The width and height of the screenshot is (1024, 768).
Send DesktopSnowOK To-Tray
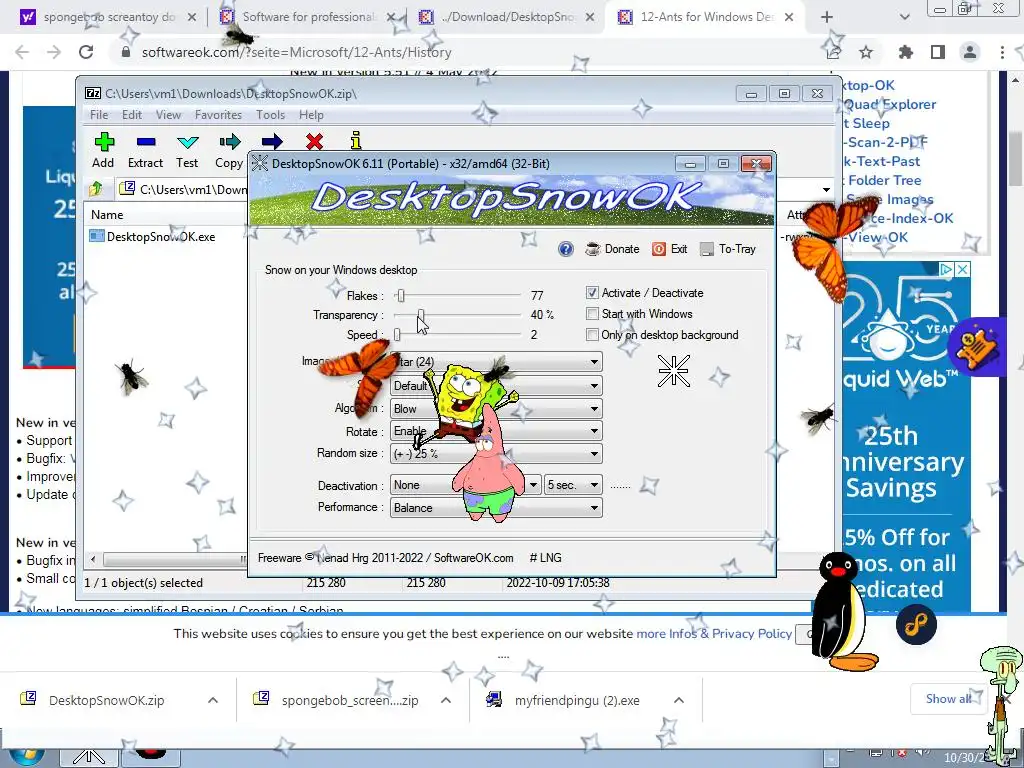point(728,249)
